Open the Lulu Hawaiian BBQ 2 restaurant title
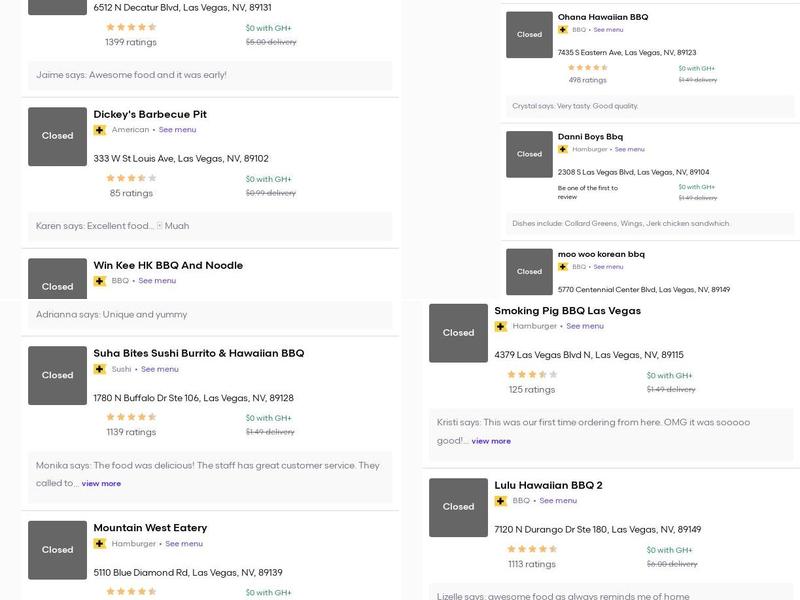The width and height of the screenshot is (800, 600). 548,485
